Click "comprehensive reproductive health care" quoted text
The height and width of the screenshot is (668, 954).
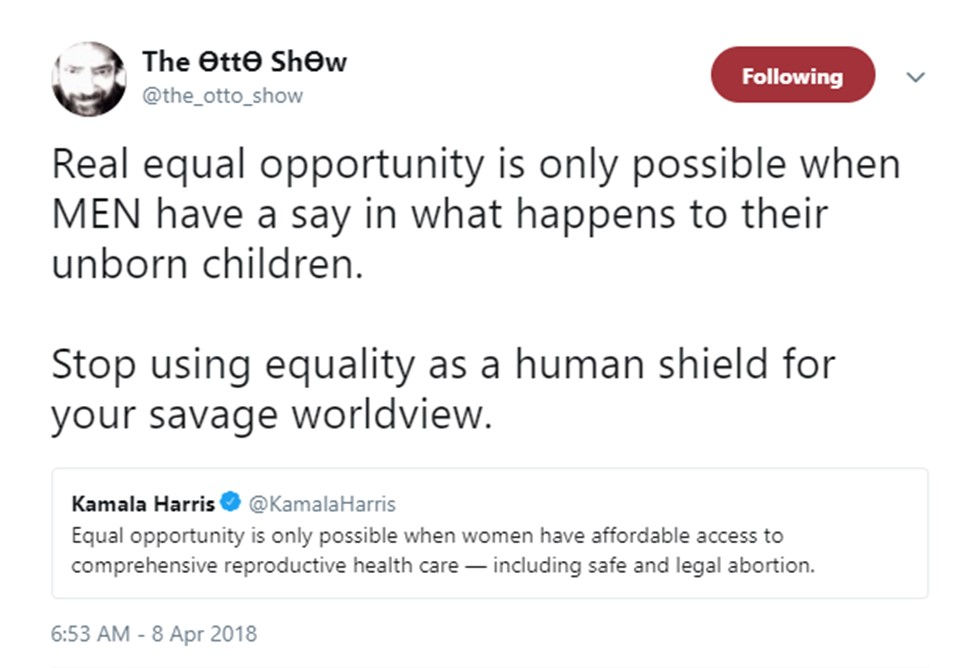point(263,564)
